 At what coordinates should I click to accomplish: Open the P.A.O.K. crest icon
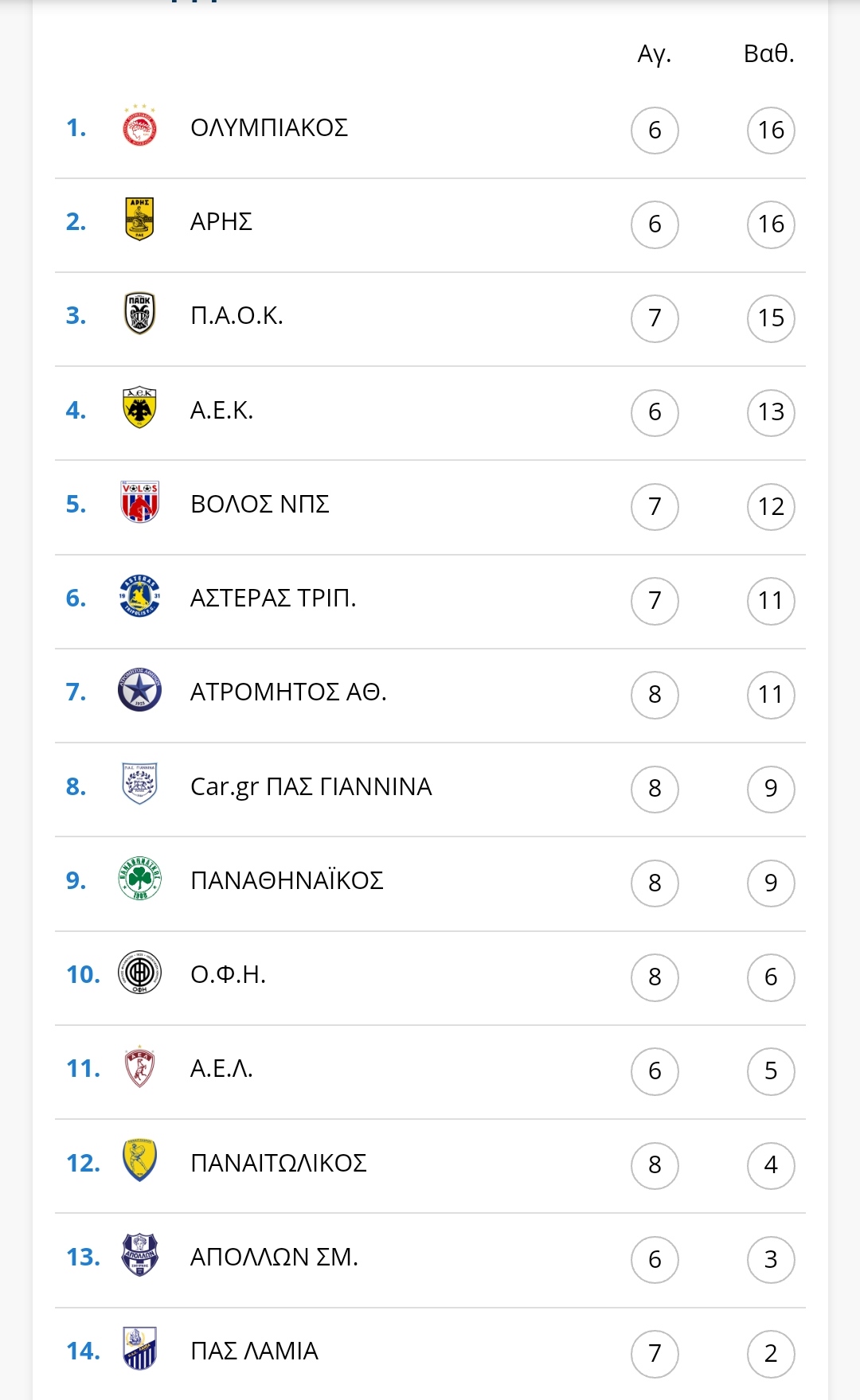click(x=139, y=314)
